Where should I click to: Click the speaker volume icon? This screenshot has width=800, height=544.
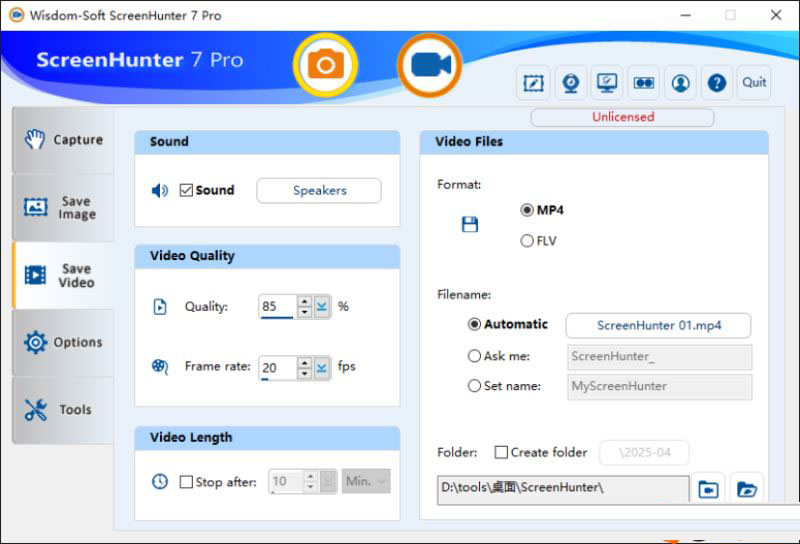160,191
